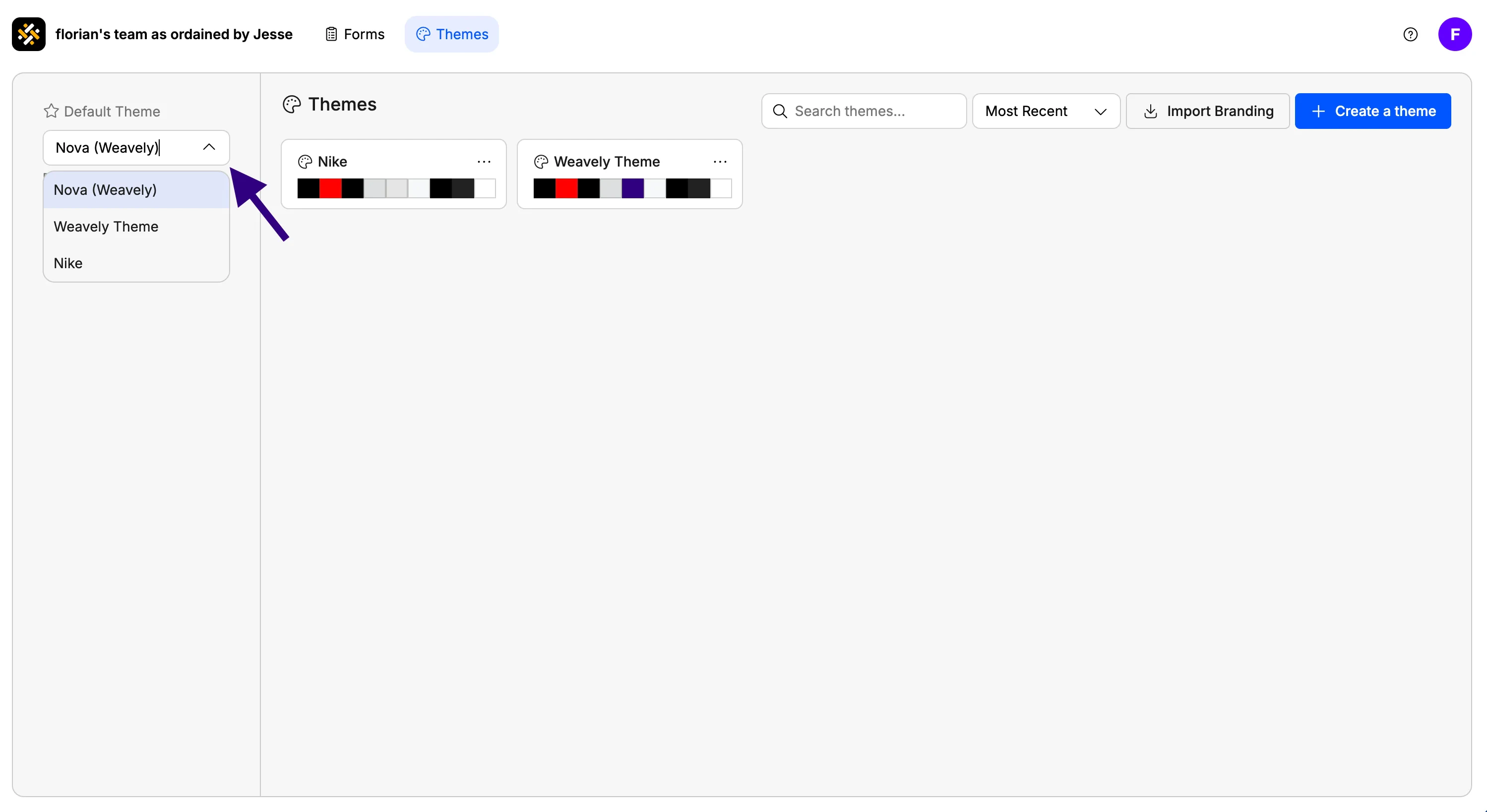Screen dimensions: 1487x812
Task: Click the Themes page heading
Action: pyautogui.click(x=342, y=105)
